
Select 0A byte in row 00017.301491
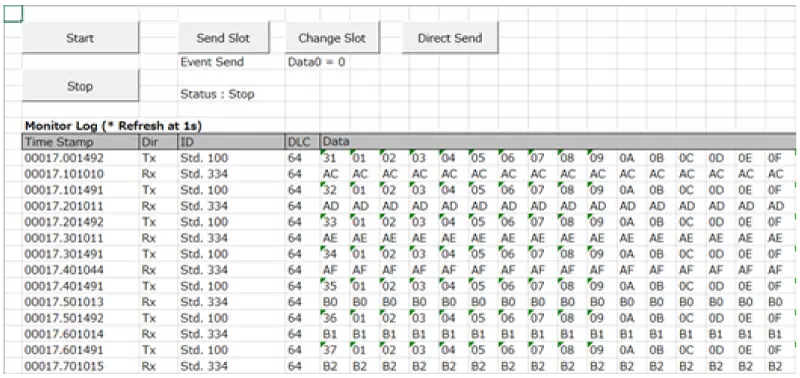pyautogui.click(x=632, y=254)
